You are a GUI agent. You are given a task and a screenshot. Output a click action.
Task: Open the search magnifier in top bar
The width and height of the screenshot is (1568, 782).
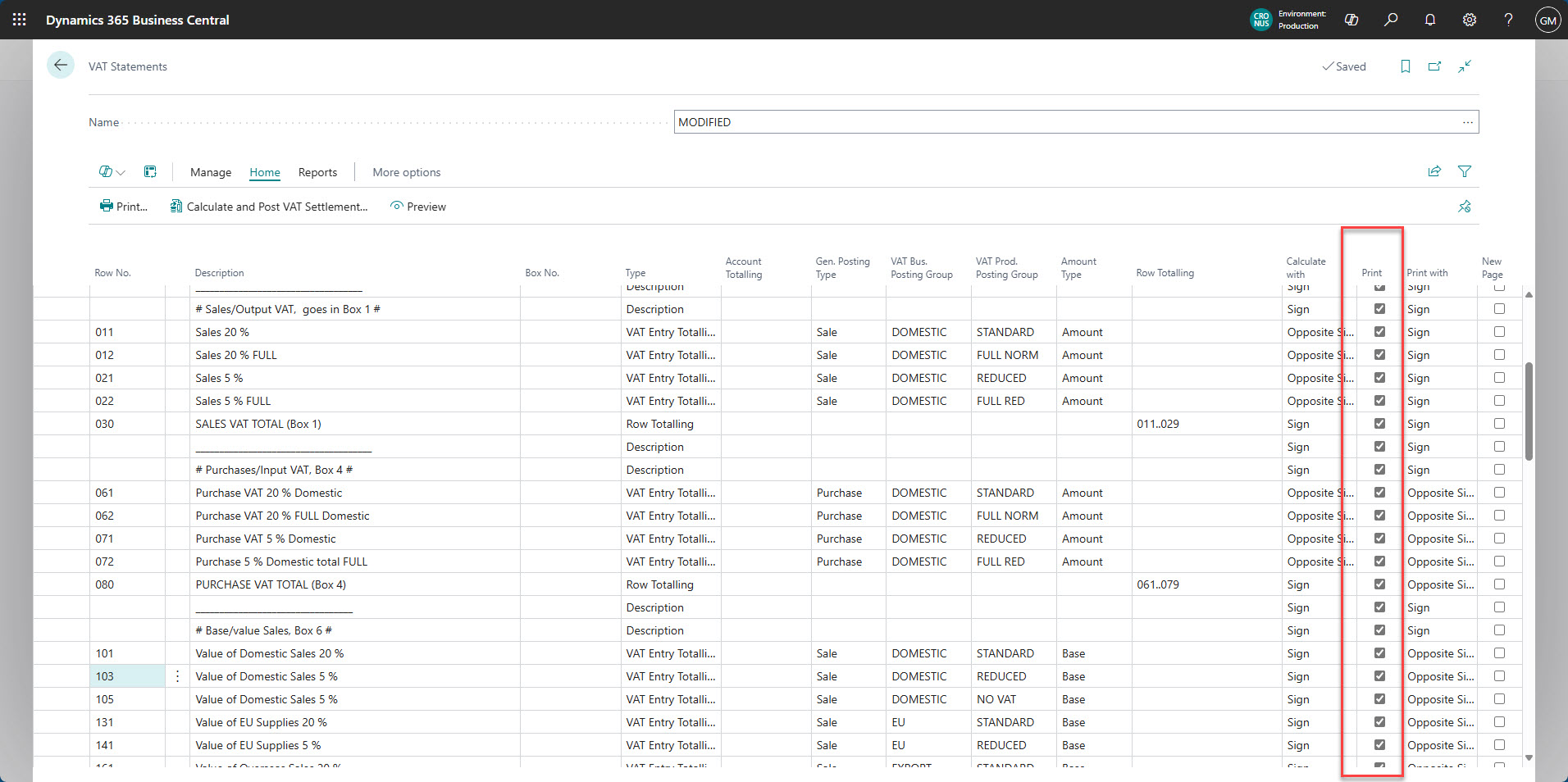[1391, 20]
